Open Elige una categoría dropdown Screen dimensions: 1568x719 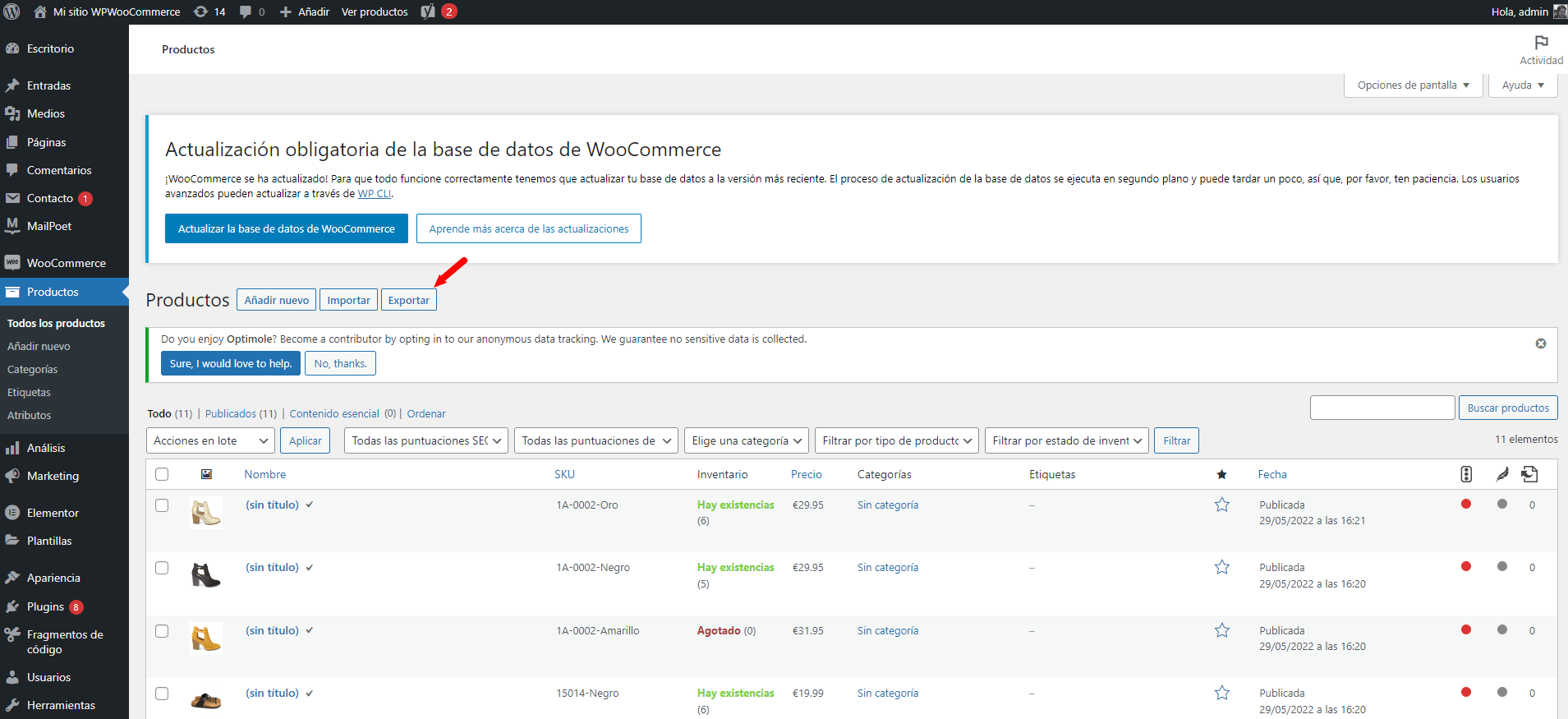(x=747, y=440)
